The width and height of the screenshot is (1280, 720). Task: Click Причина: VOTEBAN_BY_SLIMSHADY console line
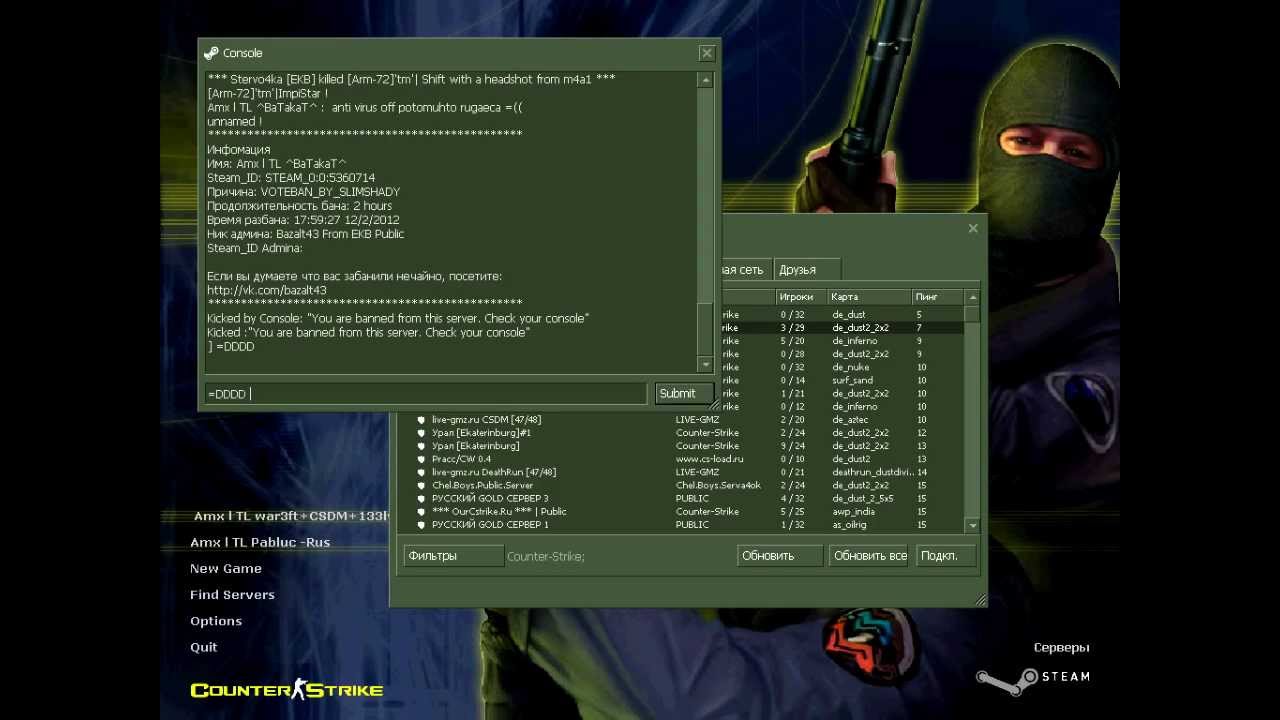click(x=303, y=192)
